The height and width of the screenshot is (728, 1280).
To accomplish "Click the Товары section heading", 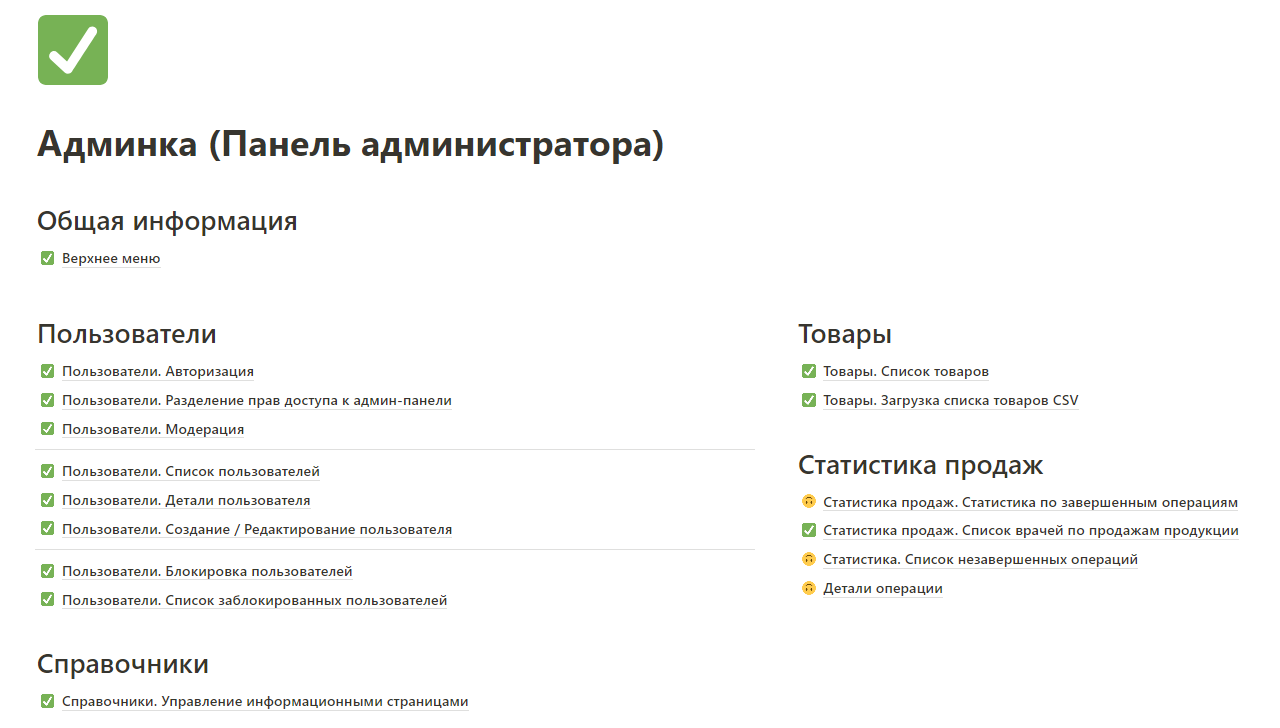I will tap(845, 334).
